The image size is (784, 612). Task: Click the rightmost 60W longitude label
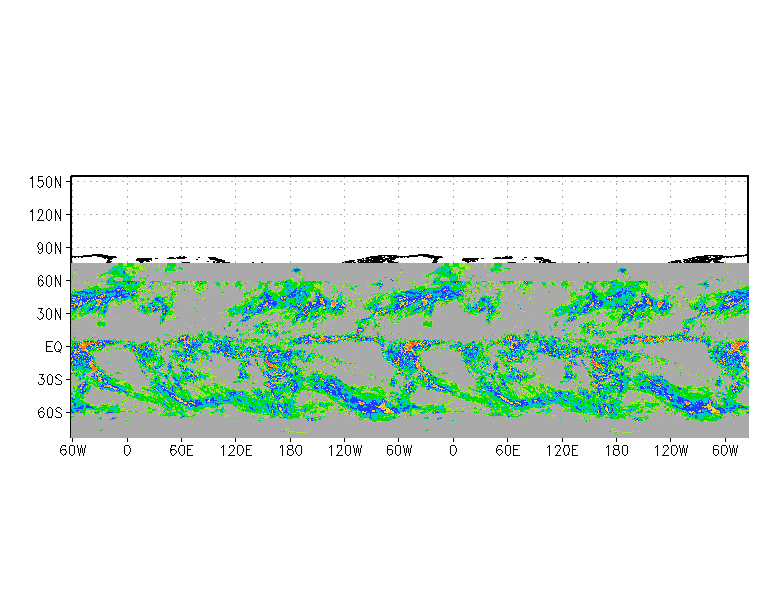pos(725,450)
